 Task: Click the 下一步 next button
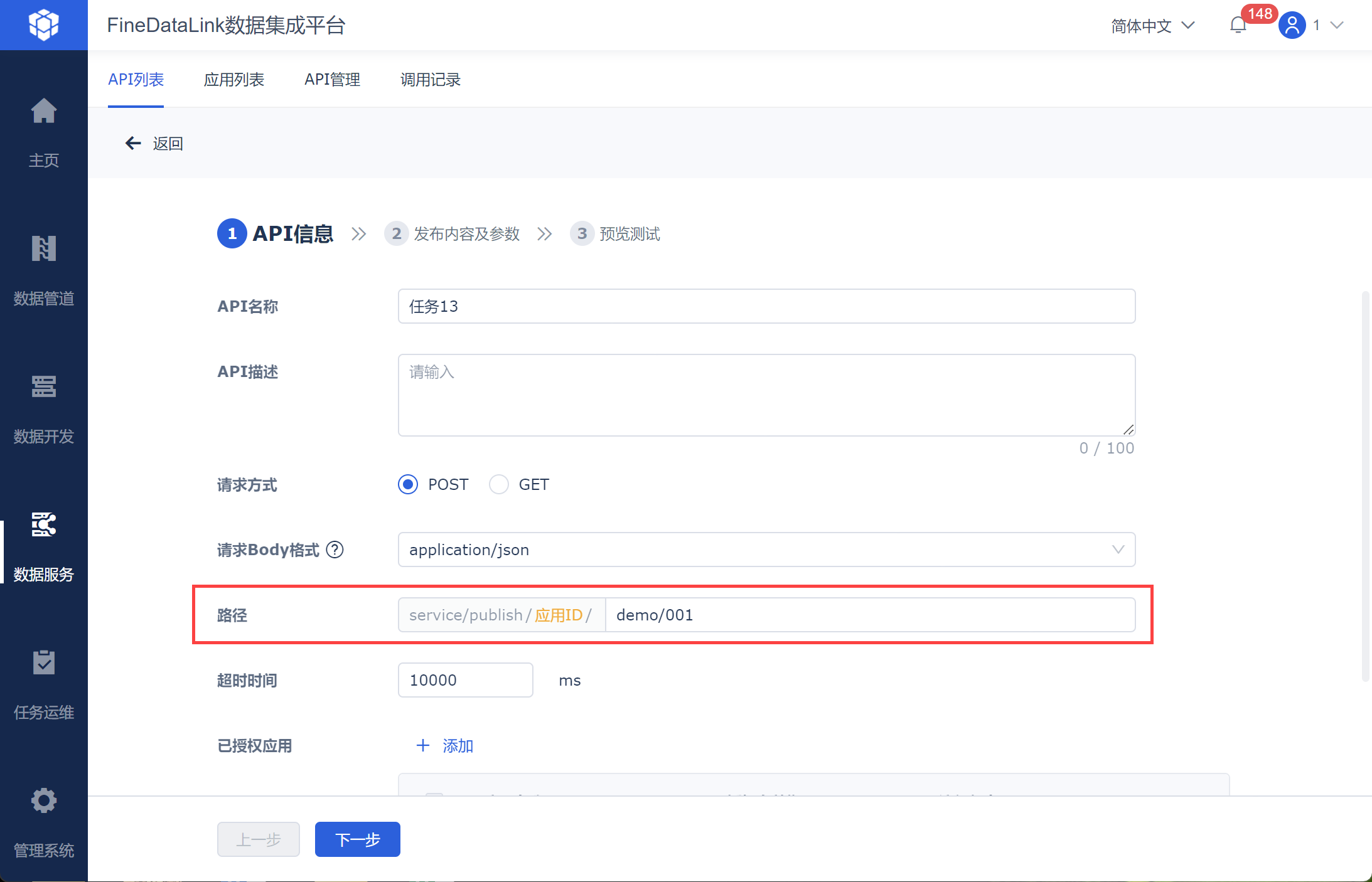[x=357, y=839]
